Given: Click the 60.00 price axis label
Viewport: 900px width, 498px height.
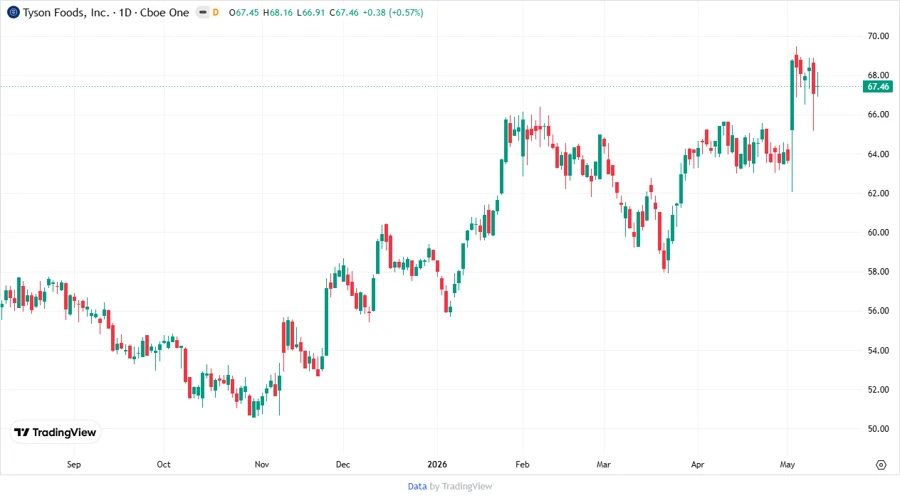Looking at the screenshot, I should point(878,232).
